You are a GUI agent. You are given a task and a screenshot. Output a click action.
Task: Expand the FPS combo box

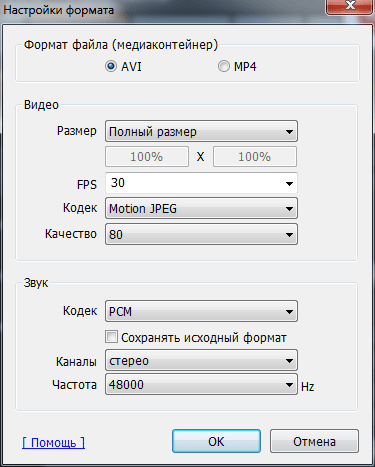click(x=289, y=183)
